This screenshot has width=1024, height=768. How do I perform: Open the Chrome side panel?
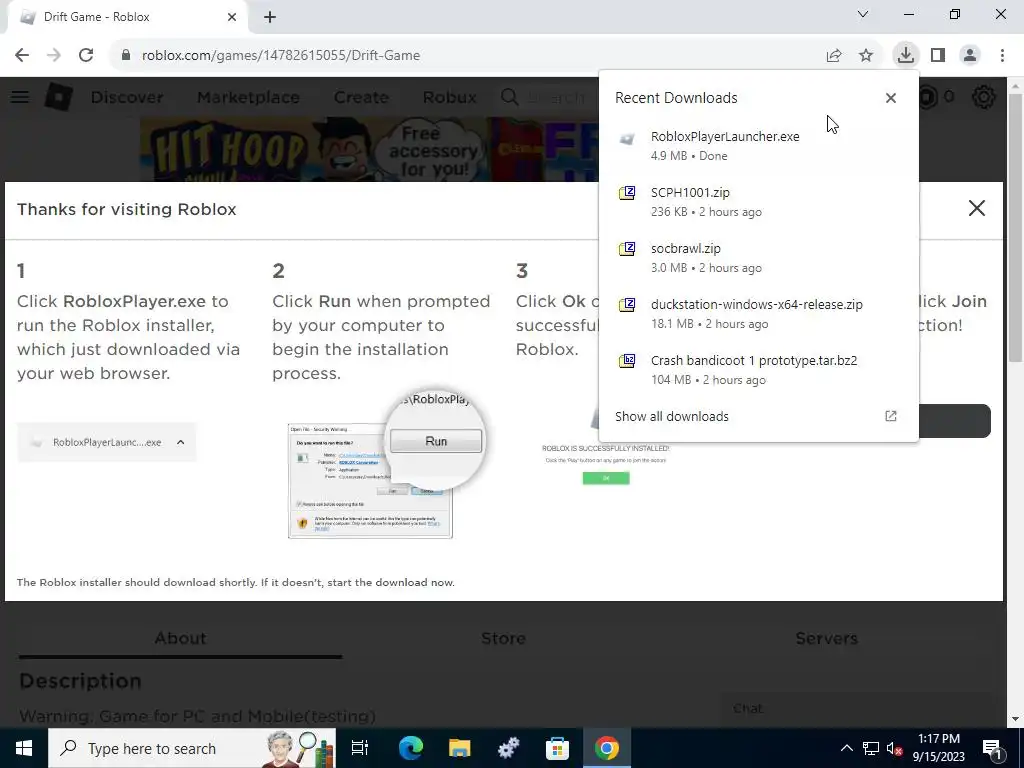pyautogui.click(x=938, y=56)
